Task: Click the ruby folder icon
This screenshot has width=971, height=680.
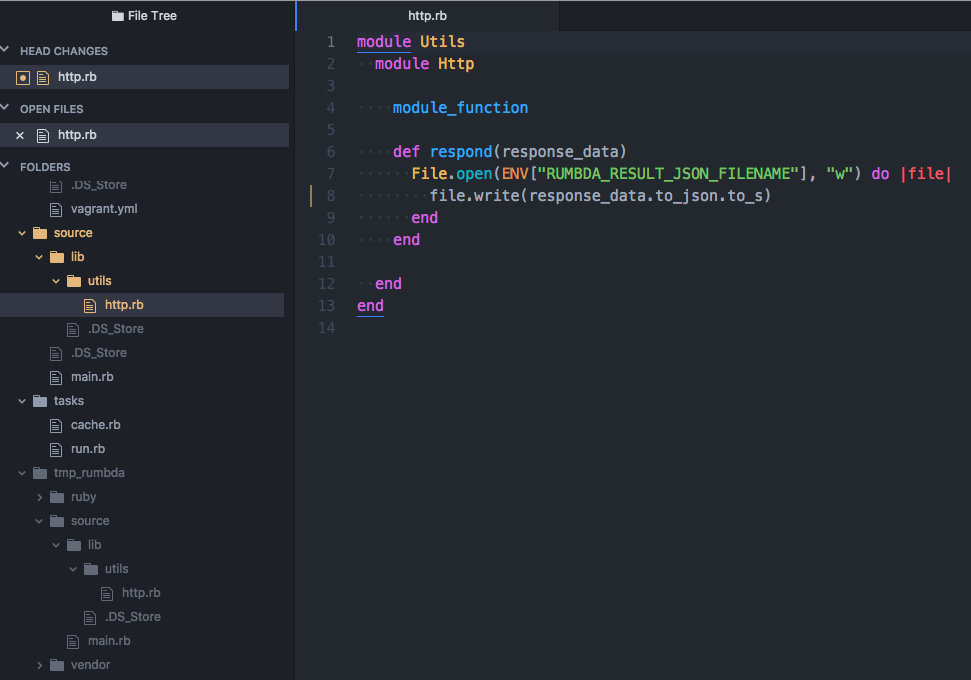Action: pos(57,497)
